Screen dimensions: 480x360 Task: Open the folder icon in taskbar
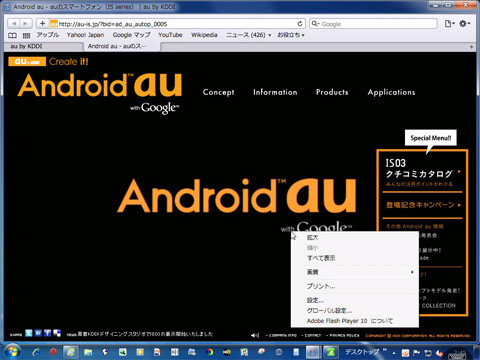point(88,352)
